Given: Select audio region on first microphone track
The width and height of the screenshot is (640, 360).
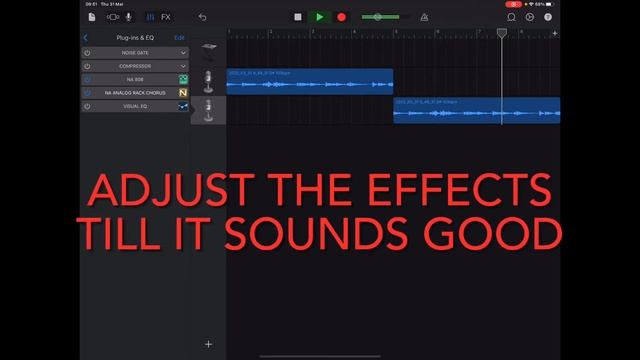Looking at the screenshot, I should tap(310, 82).
